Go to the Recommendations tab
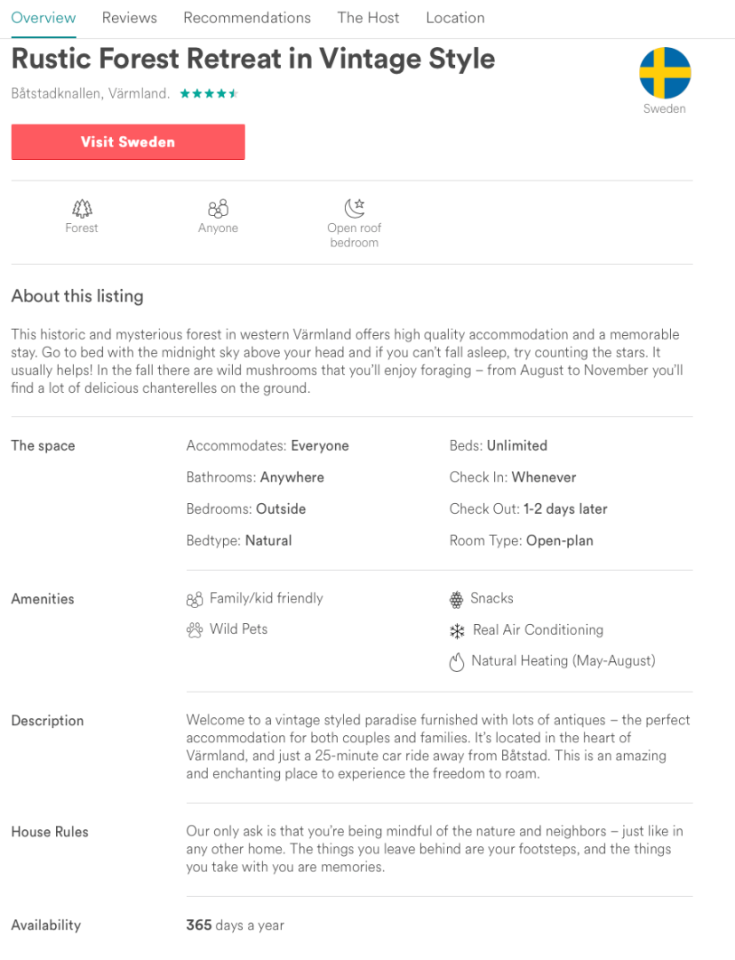 point(247,18)
